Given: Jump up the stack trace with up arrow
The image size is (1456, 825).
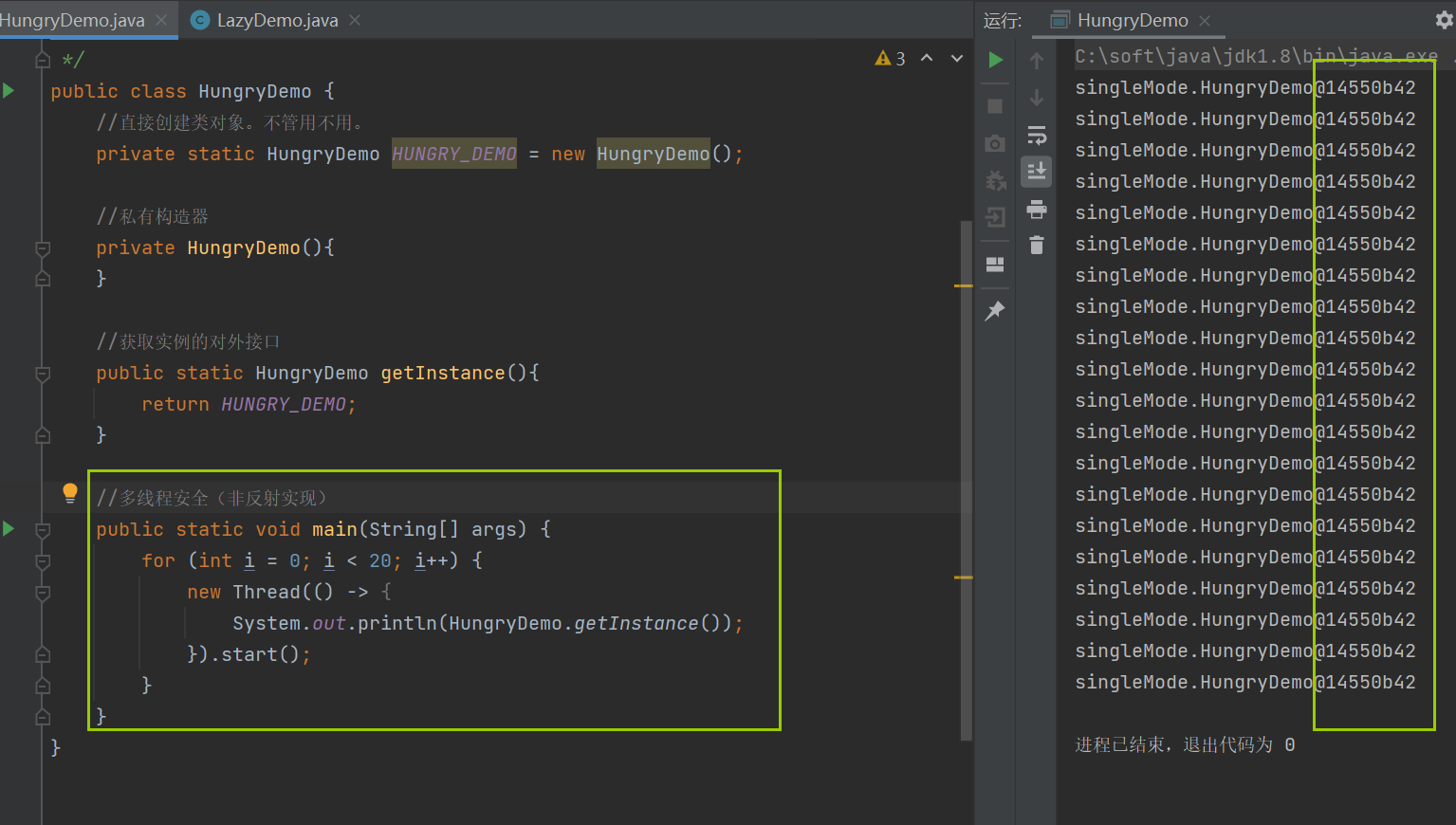Looking at the screenshot, I should (x=1037, y=61).
